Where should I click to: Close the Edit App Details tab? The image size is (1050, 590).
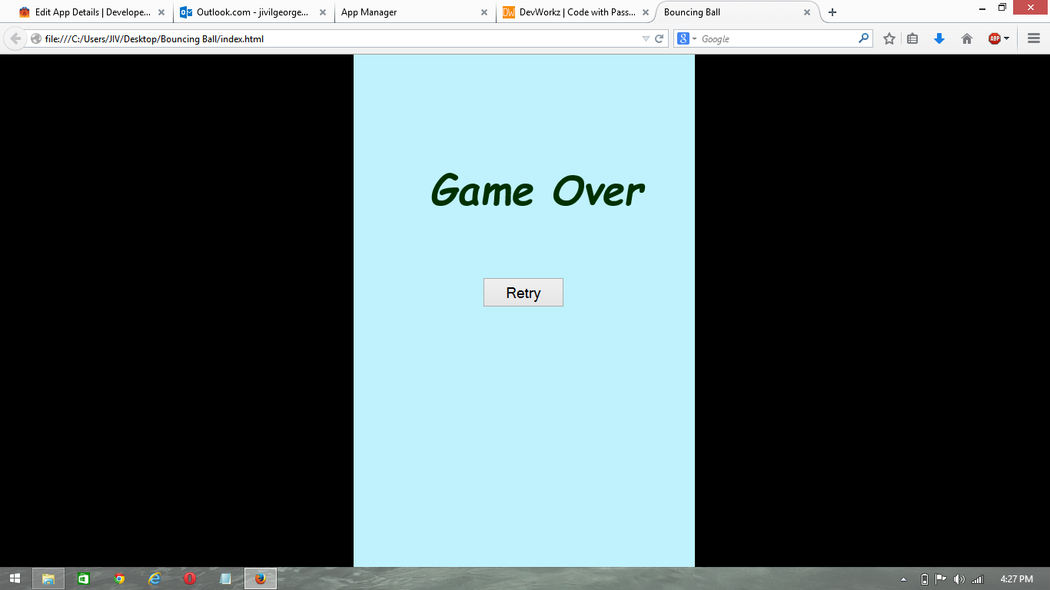click(161, 12)
